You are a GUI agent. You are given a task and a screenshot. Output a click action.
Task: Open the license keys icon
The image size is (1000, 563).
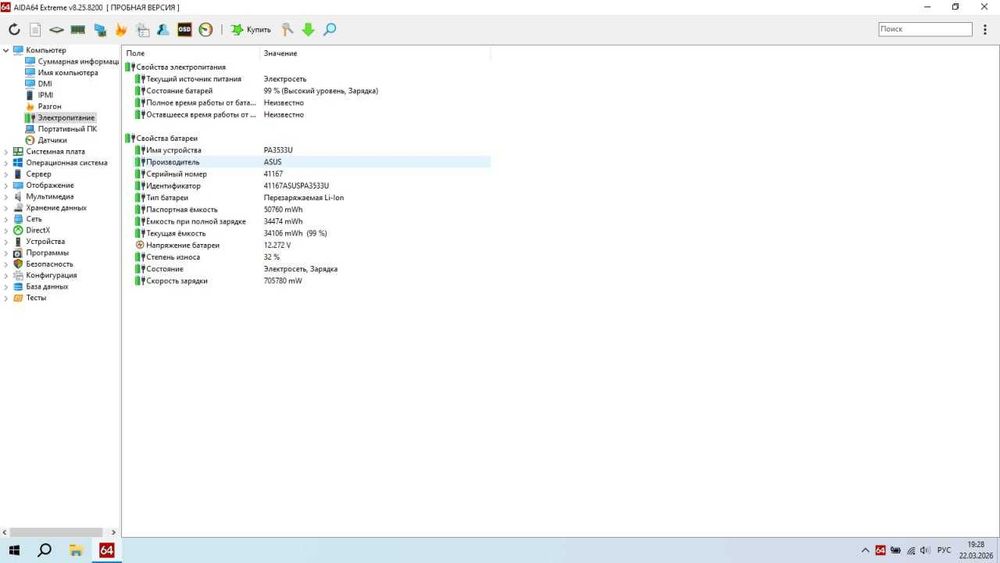[x=288, y=29]
